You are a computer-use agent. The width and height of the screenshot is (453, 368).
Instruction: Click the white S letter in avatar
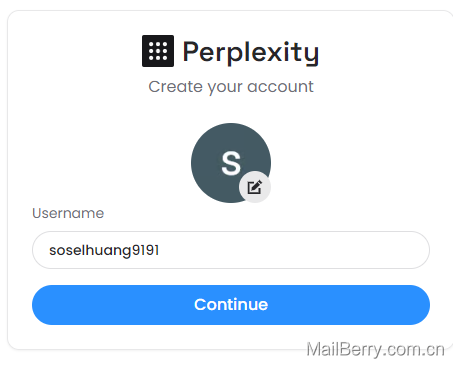click(231, 163)
